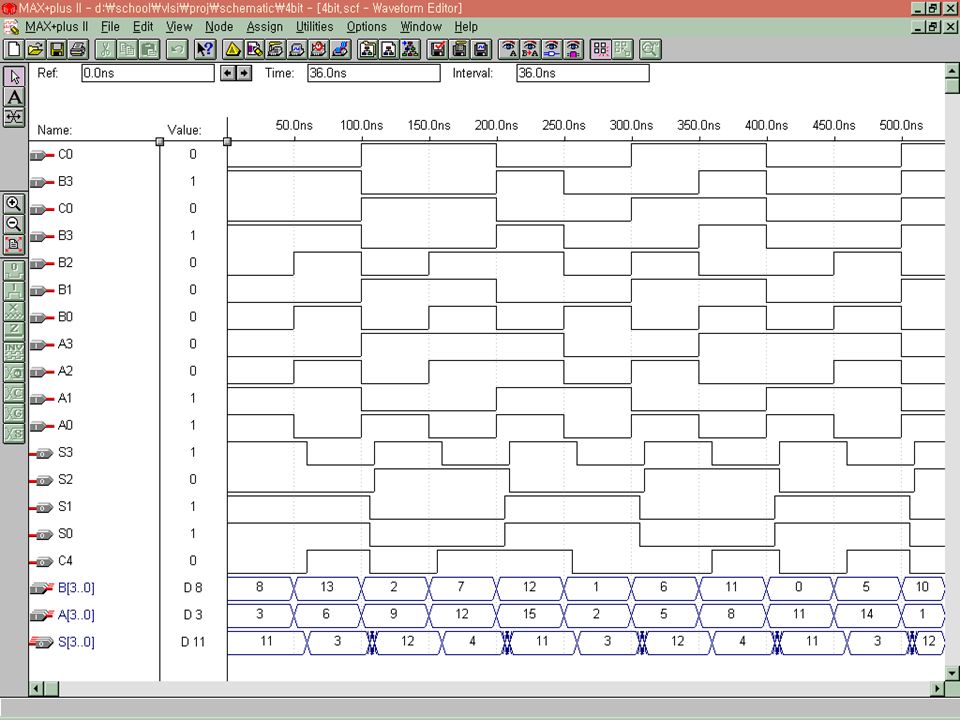Open the File menu
Viewport: 960px width, 720px height.
click(110, 27)
